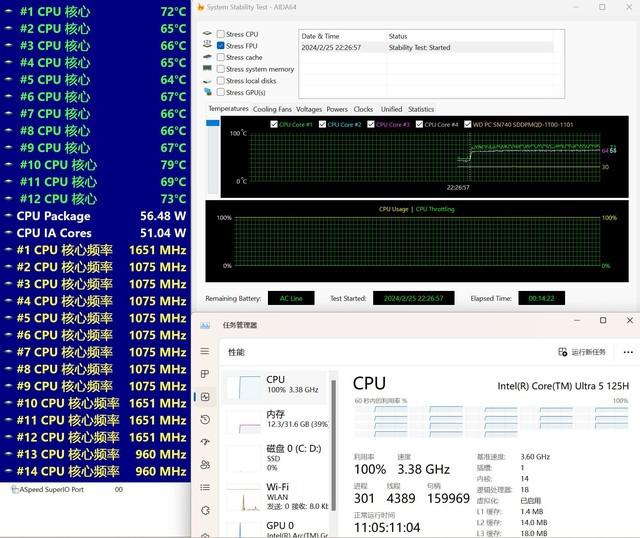Select Performance icon in Task Manager sidebar
640x538 pixels.
pos(205,397)
